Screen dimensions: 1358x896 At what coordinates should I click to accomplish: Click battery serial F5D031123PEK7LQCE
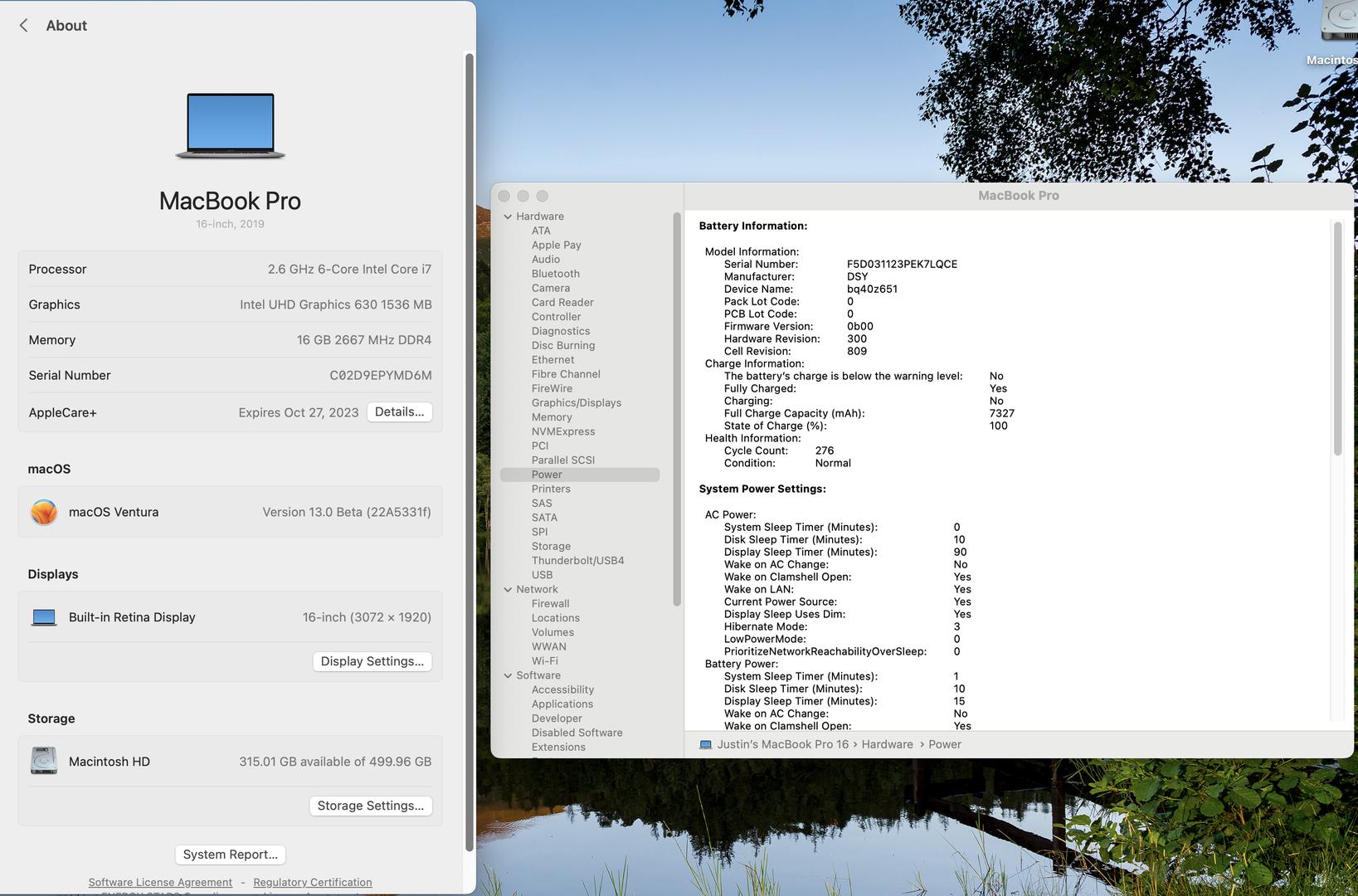902,264
